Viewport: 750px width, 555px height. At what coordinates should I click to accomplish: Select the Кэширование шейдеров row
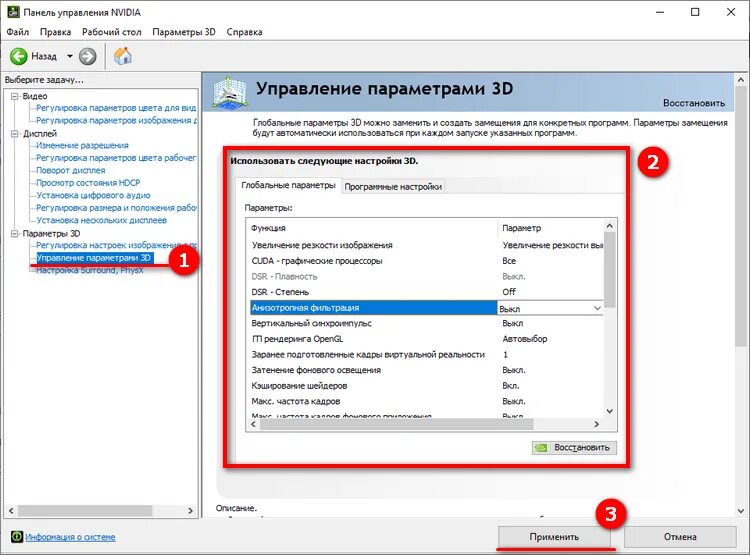(426, 386)
